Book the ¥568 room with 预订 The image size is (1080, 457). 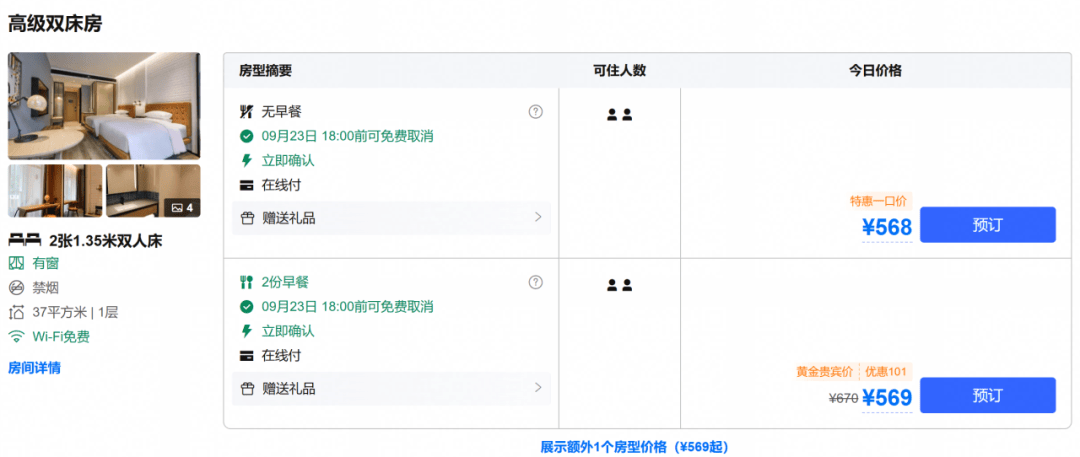click(x=987, y=225)
